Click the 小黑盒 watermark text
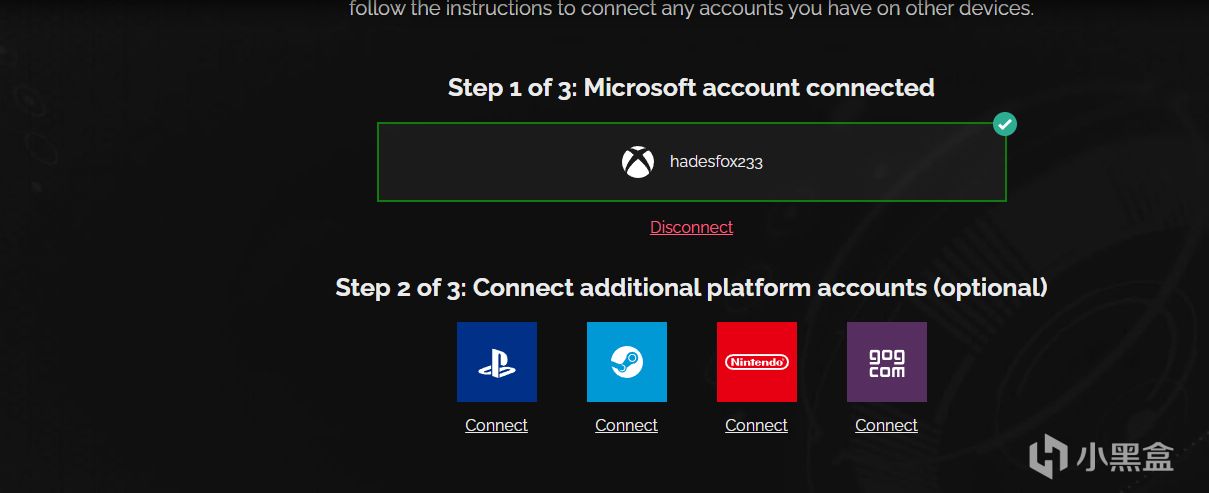This screenshot has width=1209, height=493. (x=1125, y=458)
